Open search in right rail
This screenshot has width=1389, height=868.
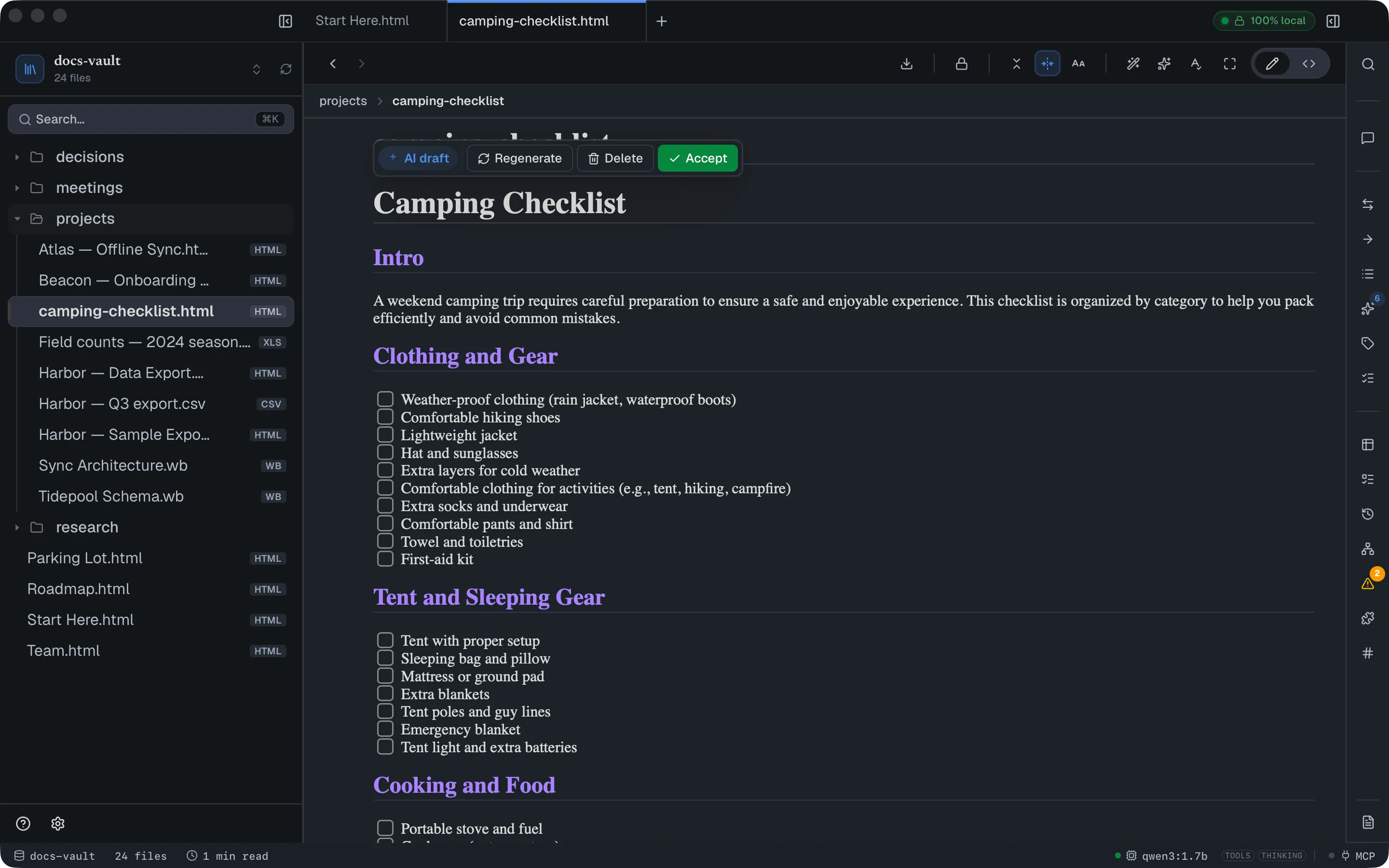pyautogui.click(x=1368, y=64)
